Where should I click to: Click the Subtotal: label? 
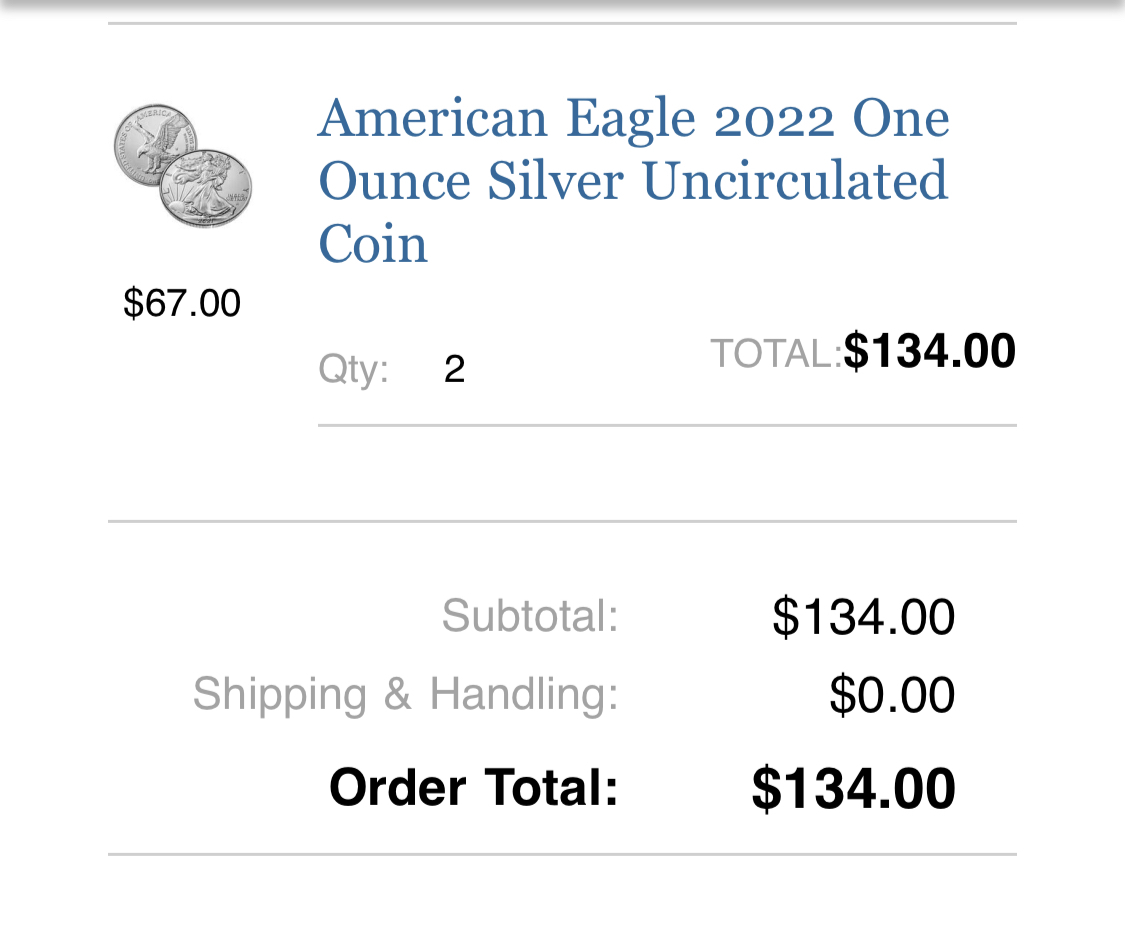click(529, 616)
